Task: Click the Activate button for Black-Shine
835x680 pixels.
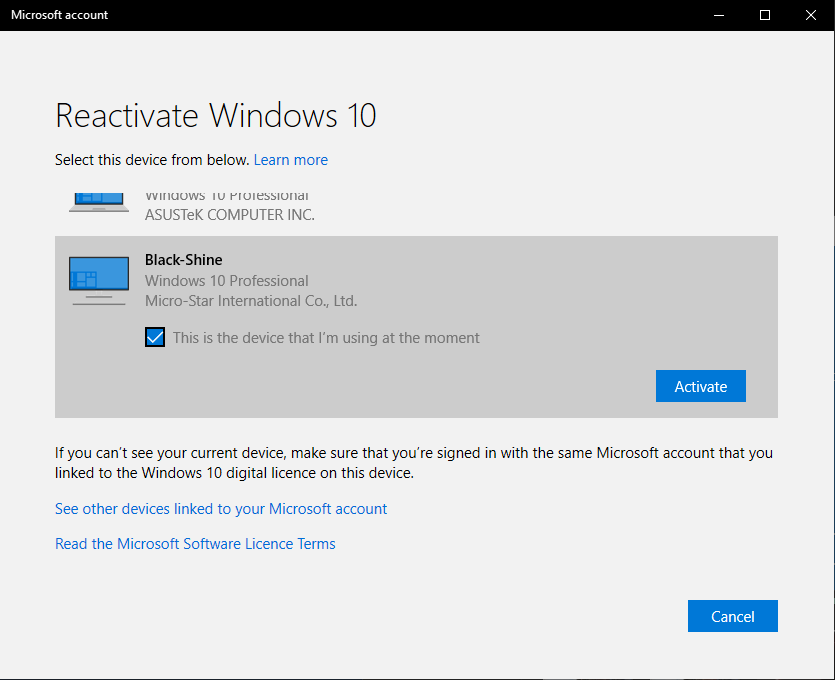Action: (700, 386)
